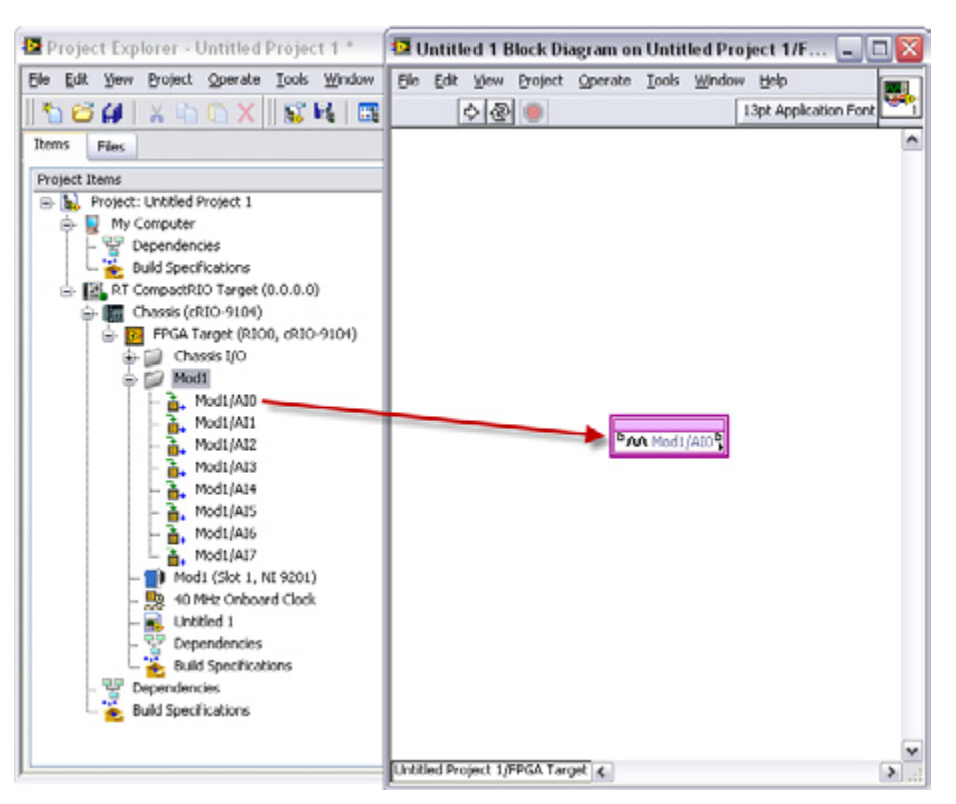Close the Block Diagram window
Screen dimensions: 956x804
pos(909,49)
